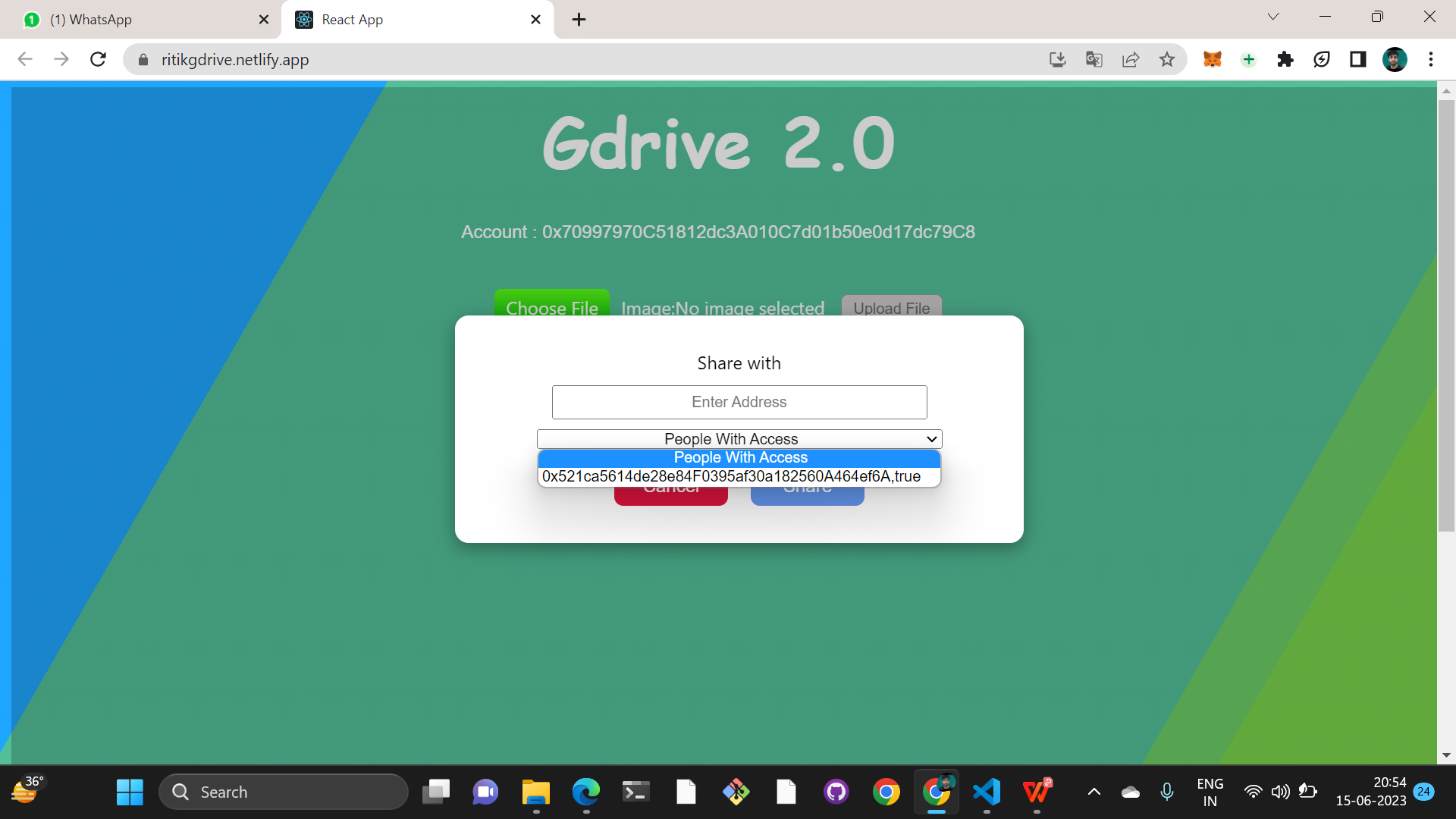The width and height of the screenshot is (1456, 819).
Task: Open the Chrome three-dot menu
Action: click(x=1430, y=59)
